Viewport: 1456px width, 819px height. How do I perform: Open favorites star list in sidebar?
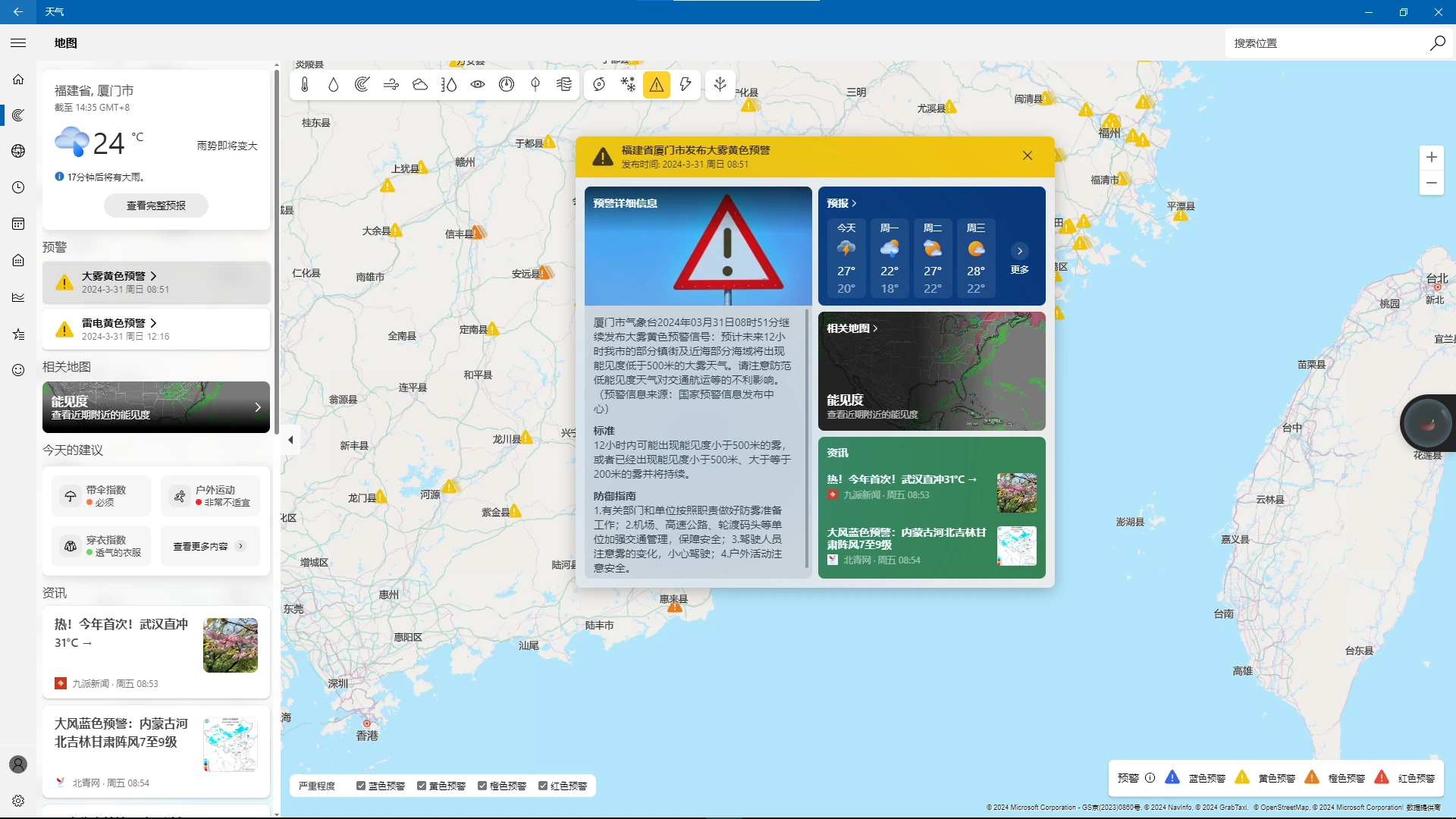(18, 334)
